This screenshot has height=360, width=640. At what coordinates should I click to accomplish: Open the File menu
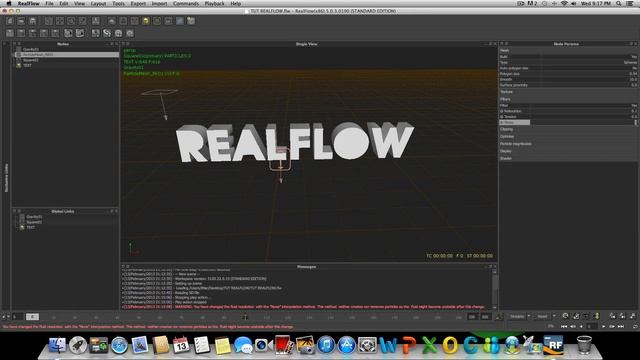(49, 3)
